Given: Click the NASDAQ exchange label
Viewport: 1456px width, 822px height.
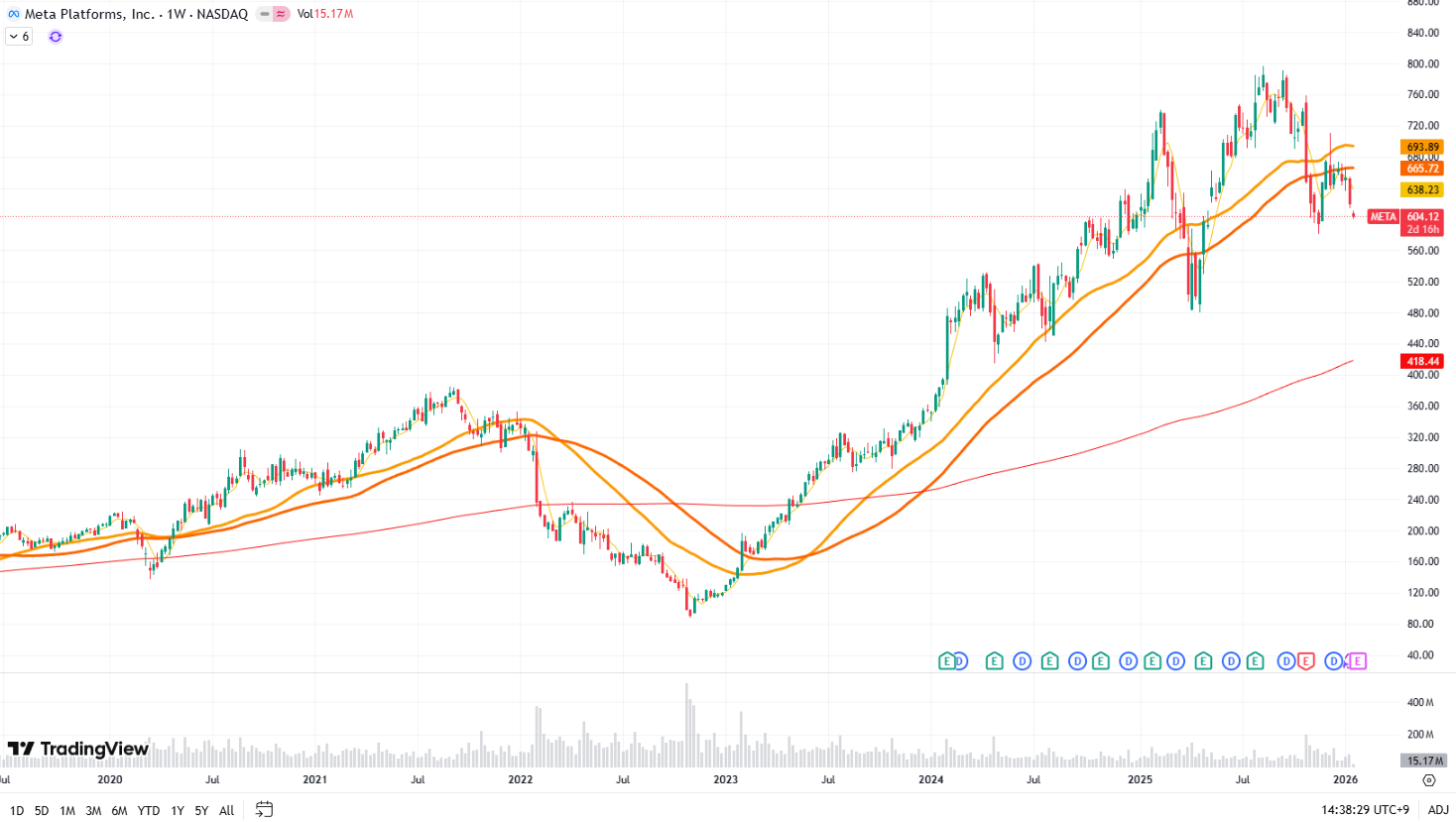Looking at the screenshot, I should (222, 14).
